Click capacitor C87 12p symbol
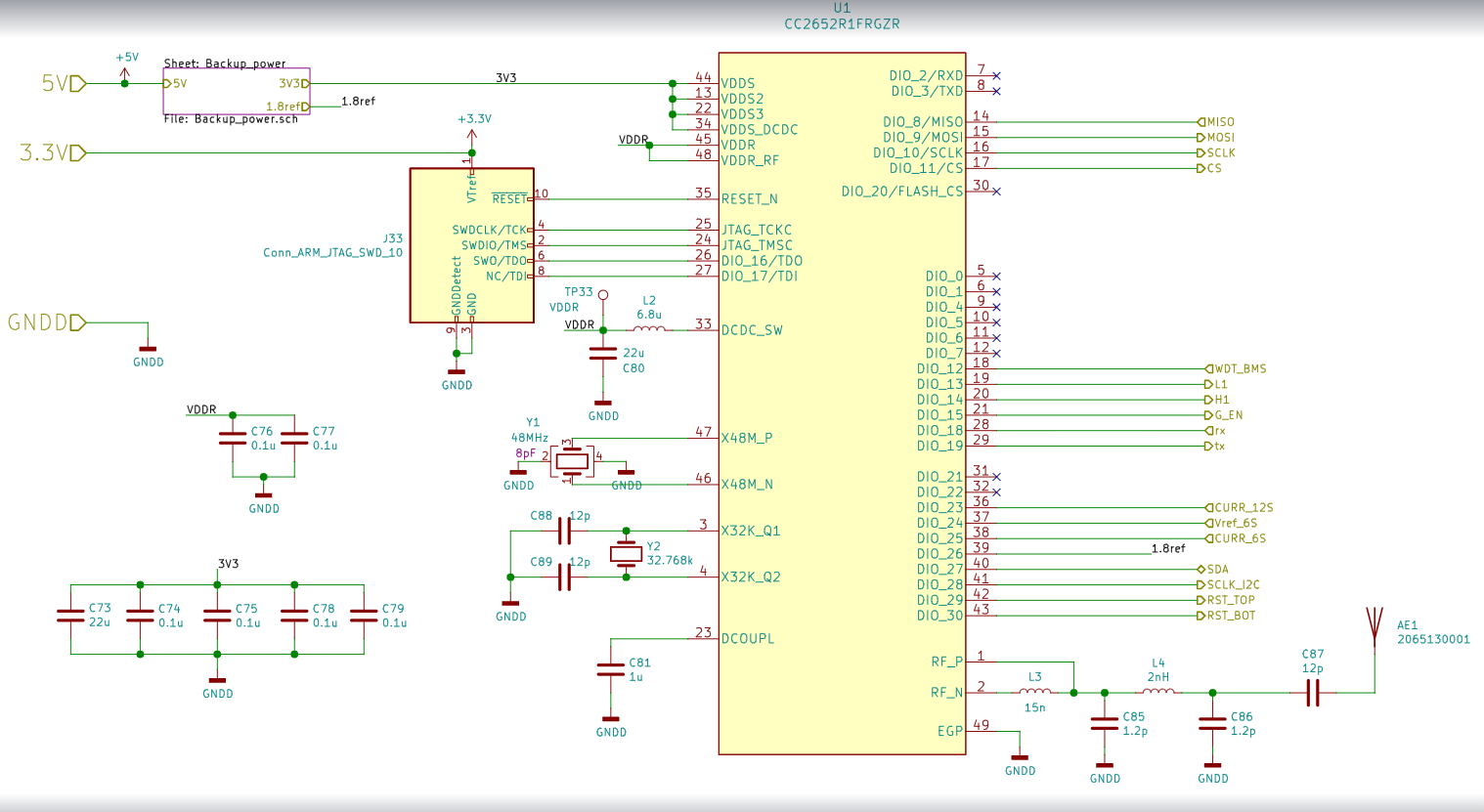1484x812 pixels. (1313, 693)
